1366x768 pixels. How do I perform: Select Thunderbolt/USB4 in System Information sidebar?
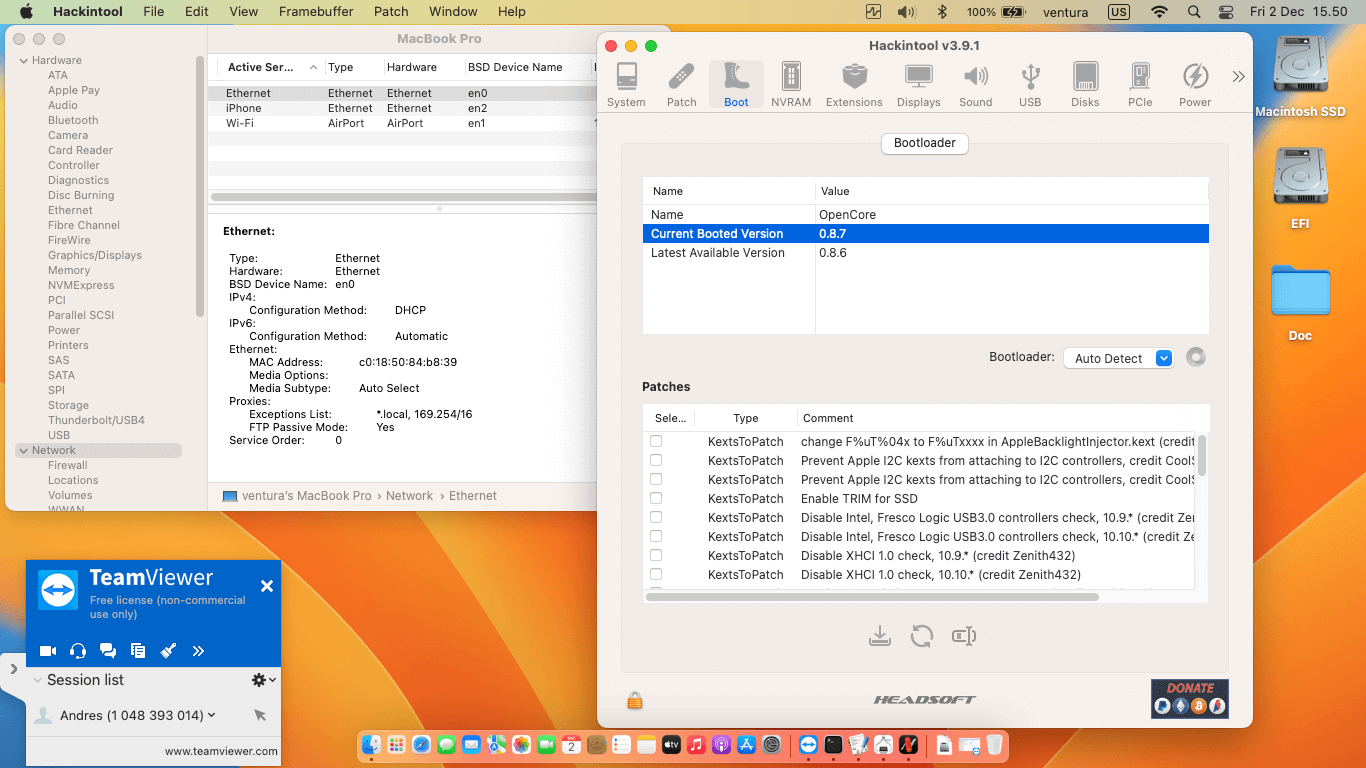click(x=96, y=420)
